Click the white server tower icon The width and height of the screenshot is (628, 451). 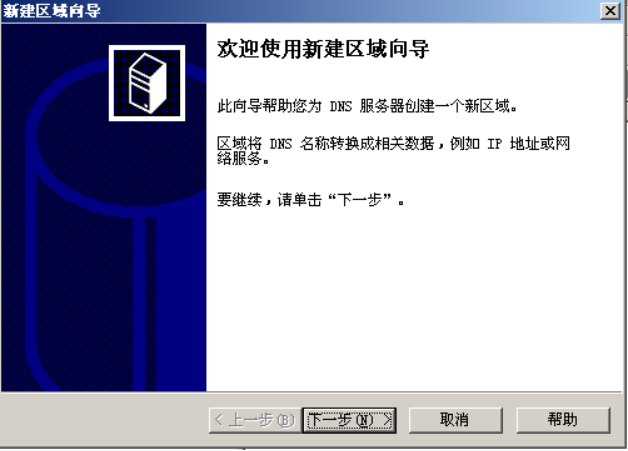pos(147,83)
